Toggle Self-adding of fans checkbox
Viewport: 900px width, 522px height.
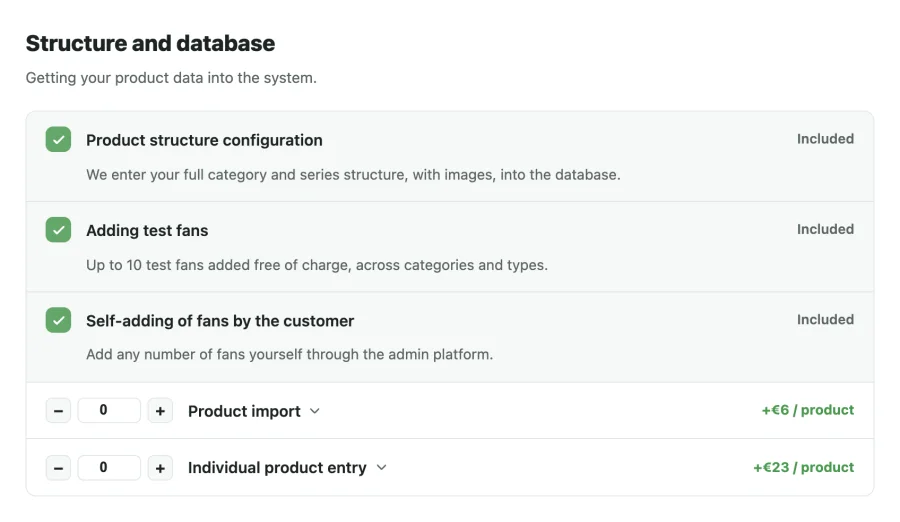(x=58, y=320)
